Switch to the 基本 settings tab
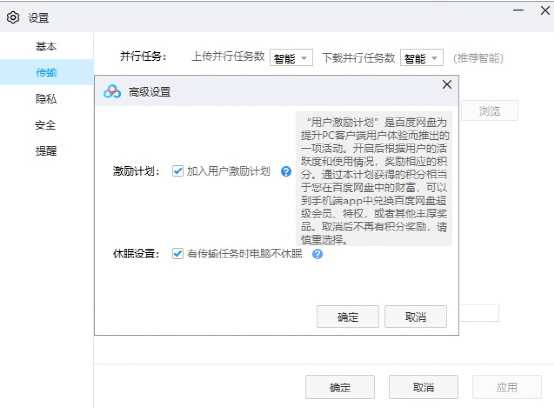The image size is (554, 408). click(x=46, y=46)
